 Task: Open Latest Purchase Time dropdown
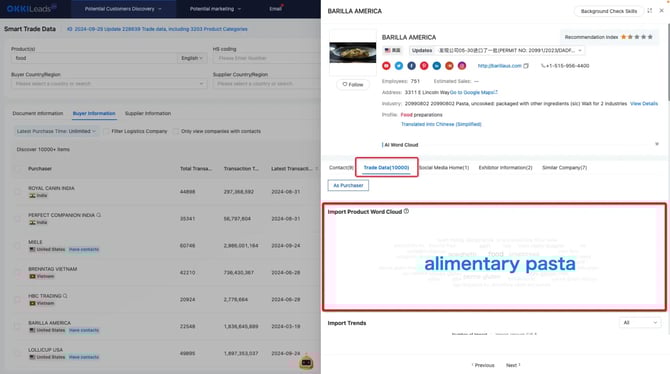coord(56,131)
